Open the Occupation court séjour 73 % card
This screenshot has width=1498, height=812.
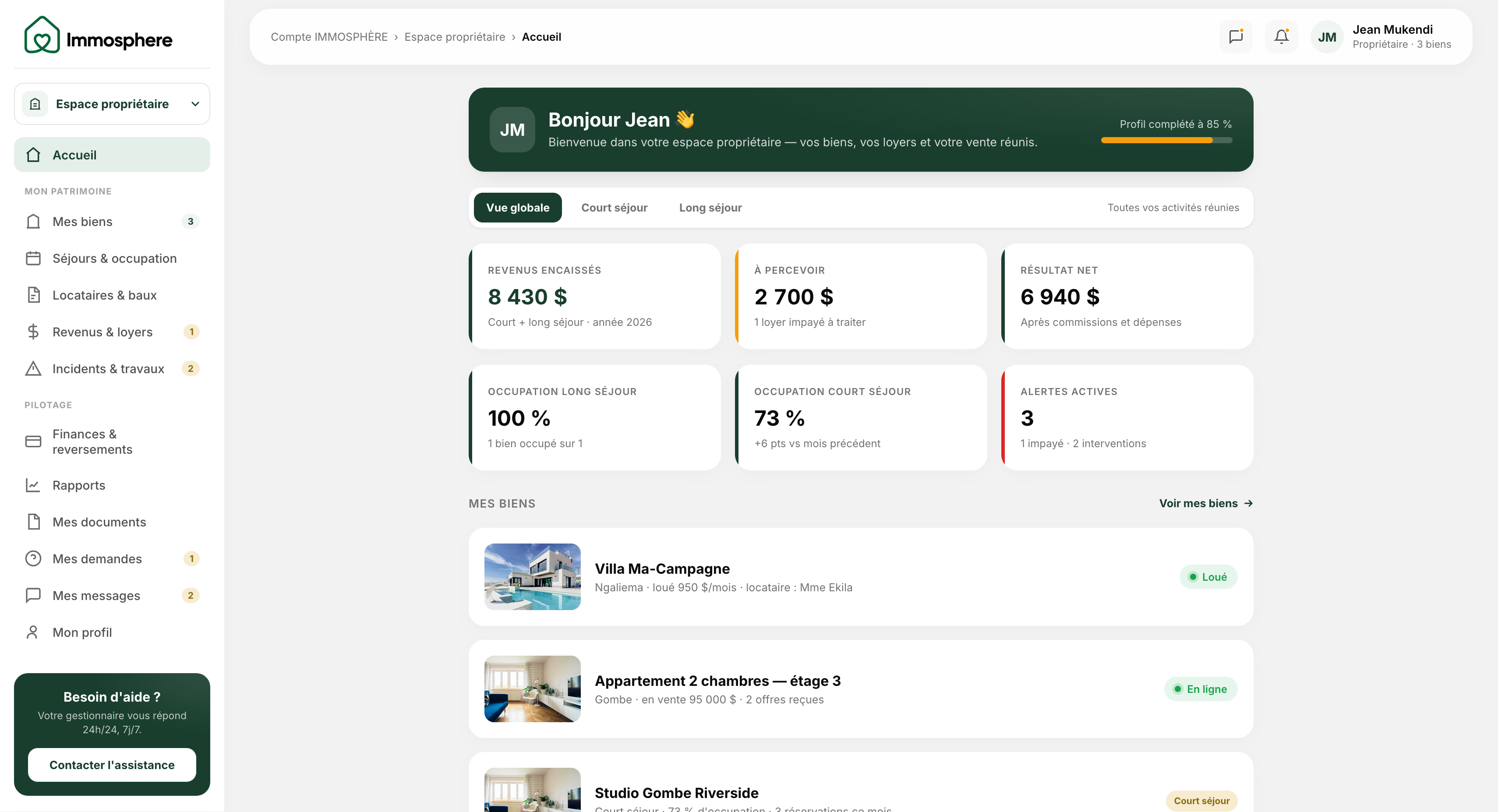click(x=861, y=418)
